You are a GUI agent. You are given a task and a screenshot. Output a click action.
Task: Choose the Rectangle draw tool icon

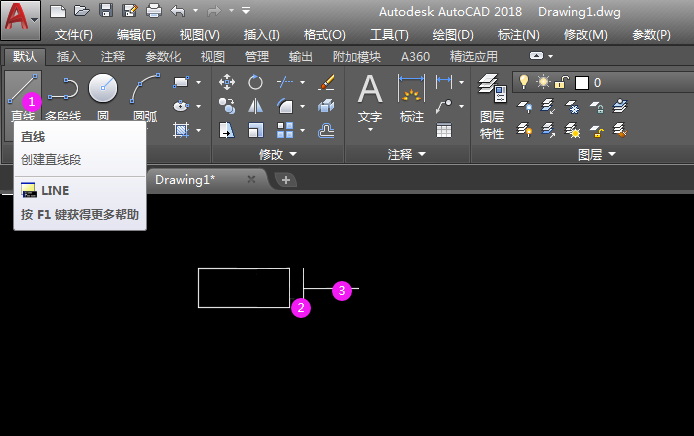pyautogui.click(x=181, y=82)
